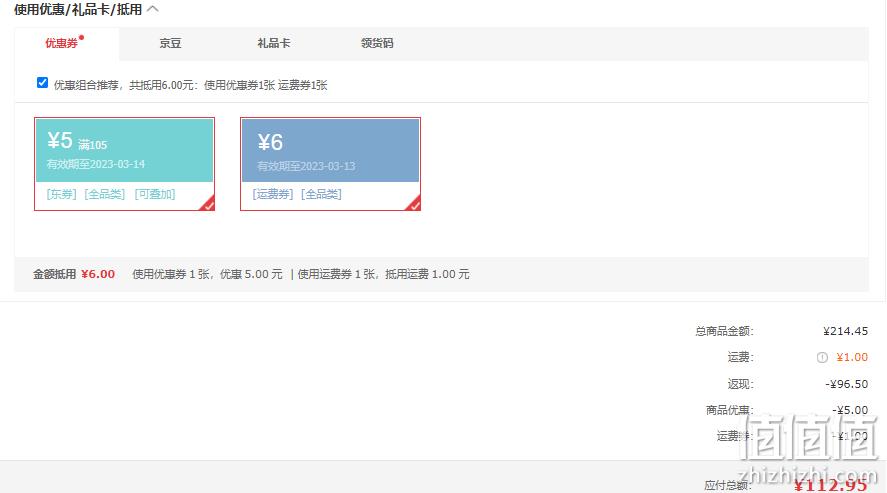This screenshot has height=493, width=887.
Task: Uncheck the 优惠组合推荐 checkbox
Action: [42, 83]
